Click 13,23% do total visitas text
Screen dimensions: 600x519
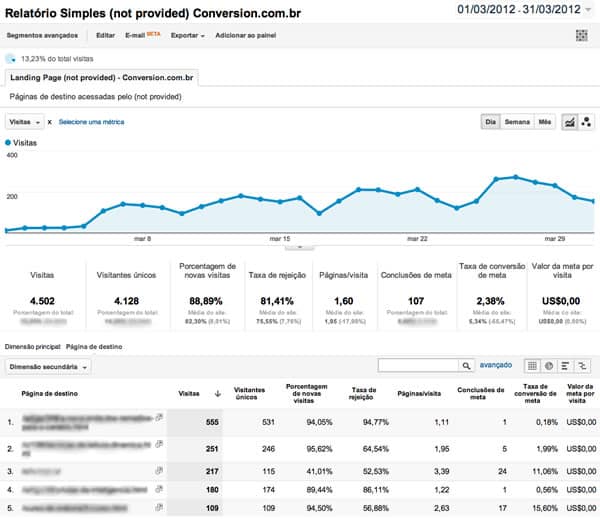[x=57, y=59]
